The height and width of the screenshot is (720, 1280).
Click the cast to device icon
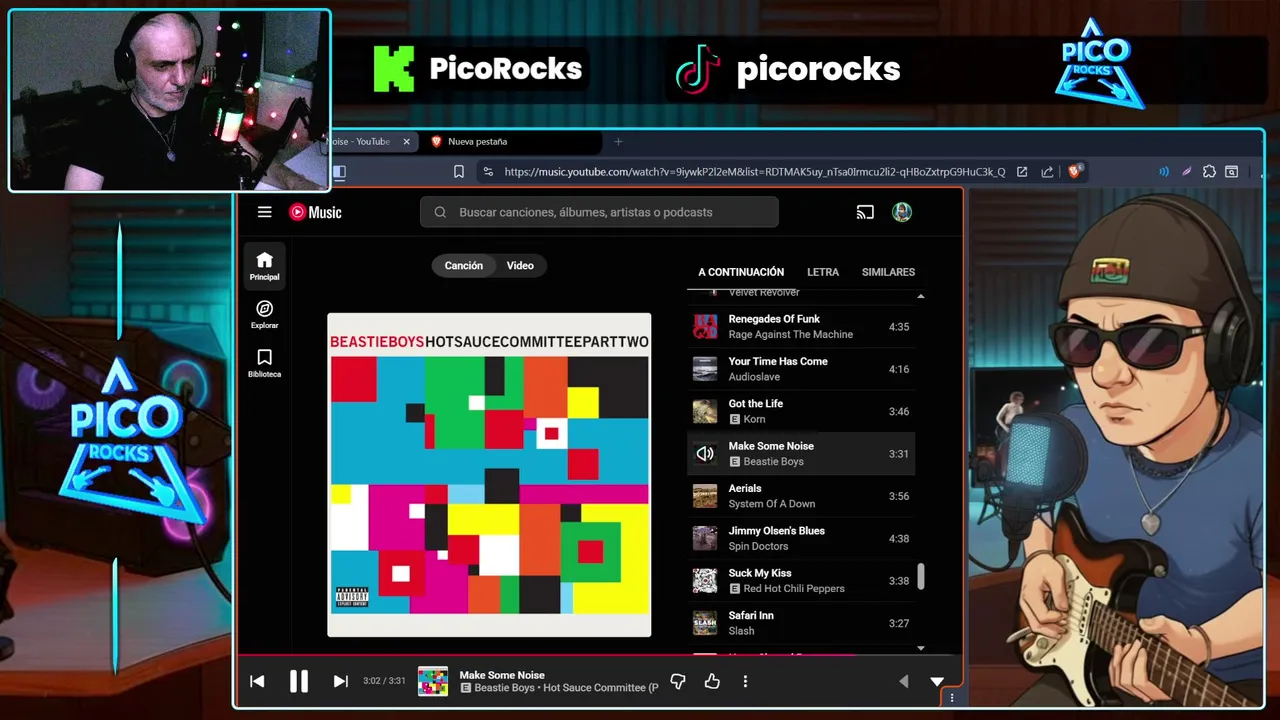coord(865,212)
